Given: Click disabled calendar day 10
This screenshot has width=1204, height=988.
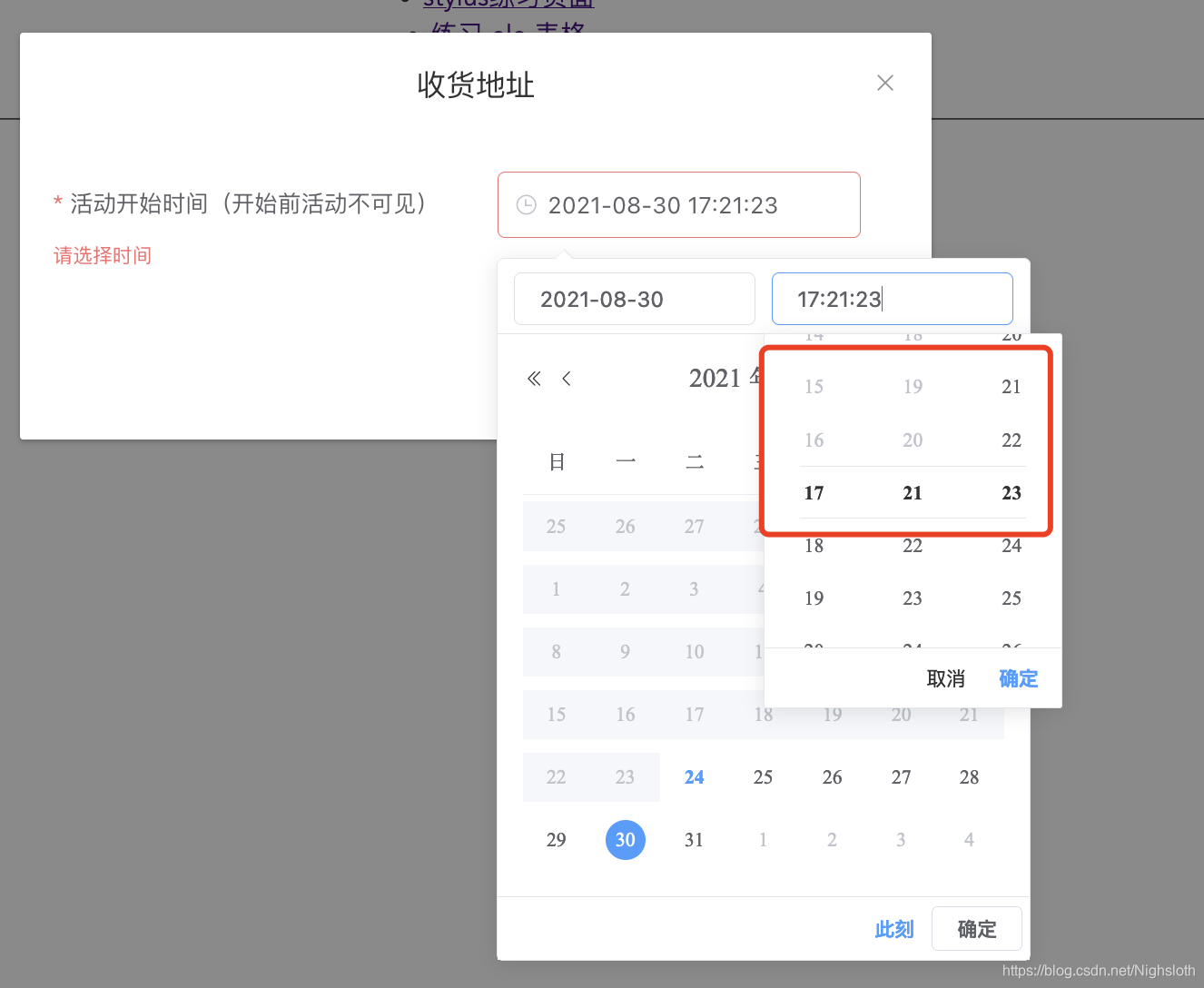Looking at the screenshot, I should [695, 652].
